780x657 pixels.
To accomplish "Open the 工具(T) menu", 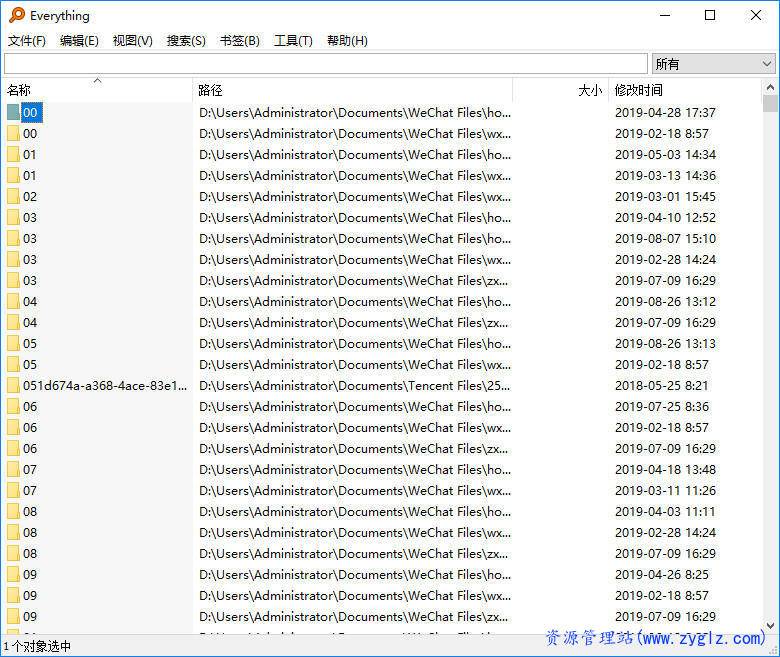I will pyautogui.click(x=293, y=40).
